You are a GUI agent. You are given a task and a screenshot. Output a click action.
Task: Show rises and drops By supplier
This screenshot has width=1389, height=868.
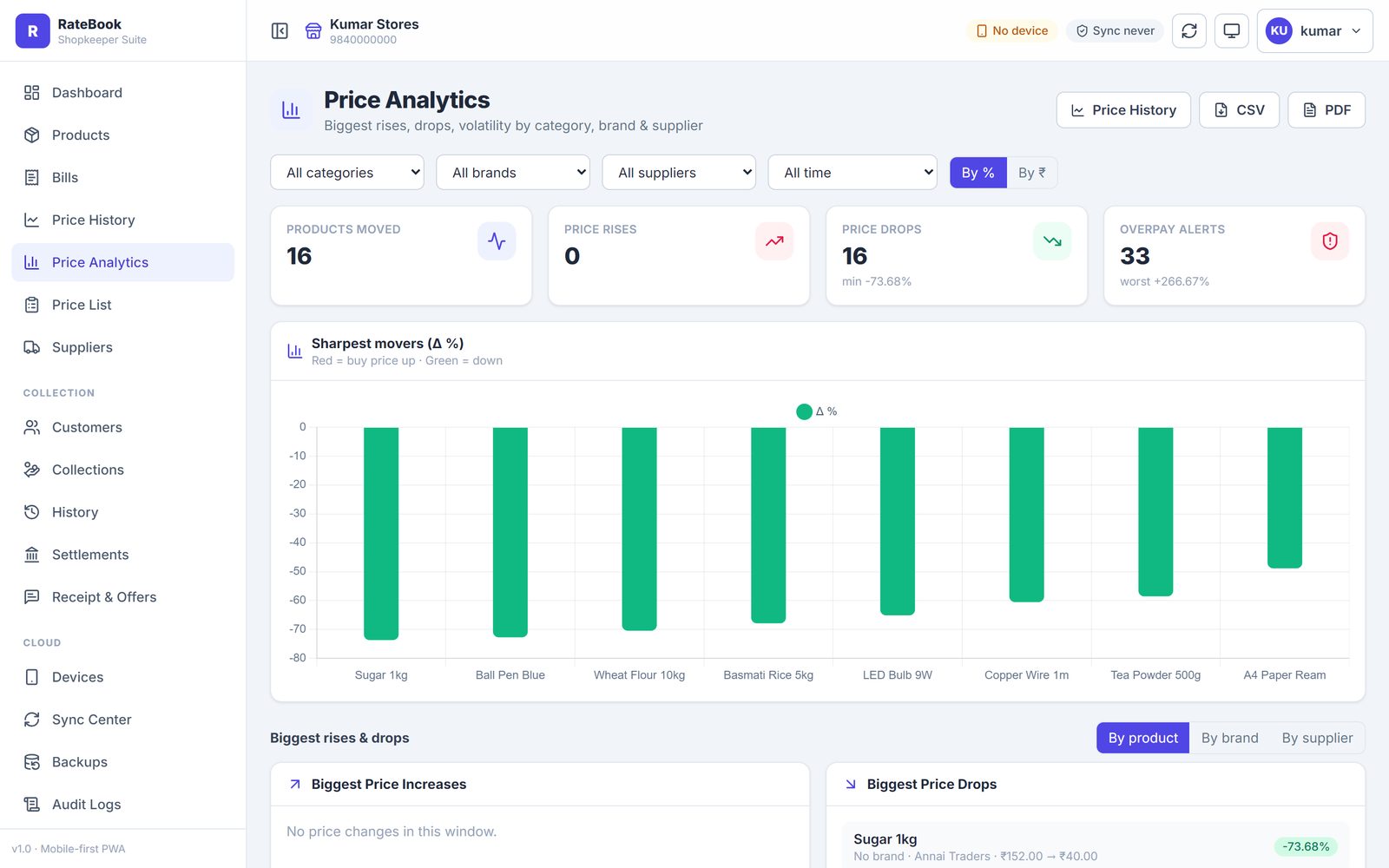coord(1317,738)
